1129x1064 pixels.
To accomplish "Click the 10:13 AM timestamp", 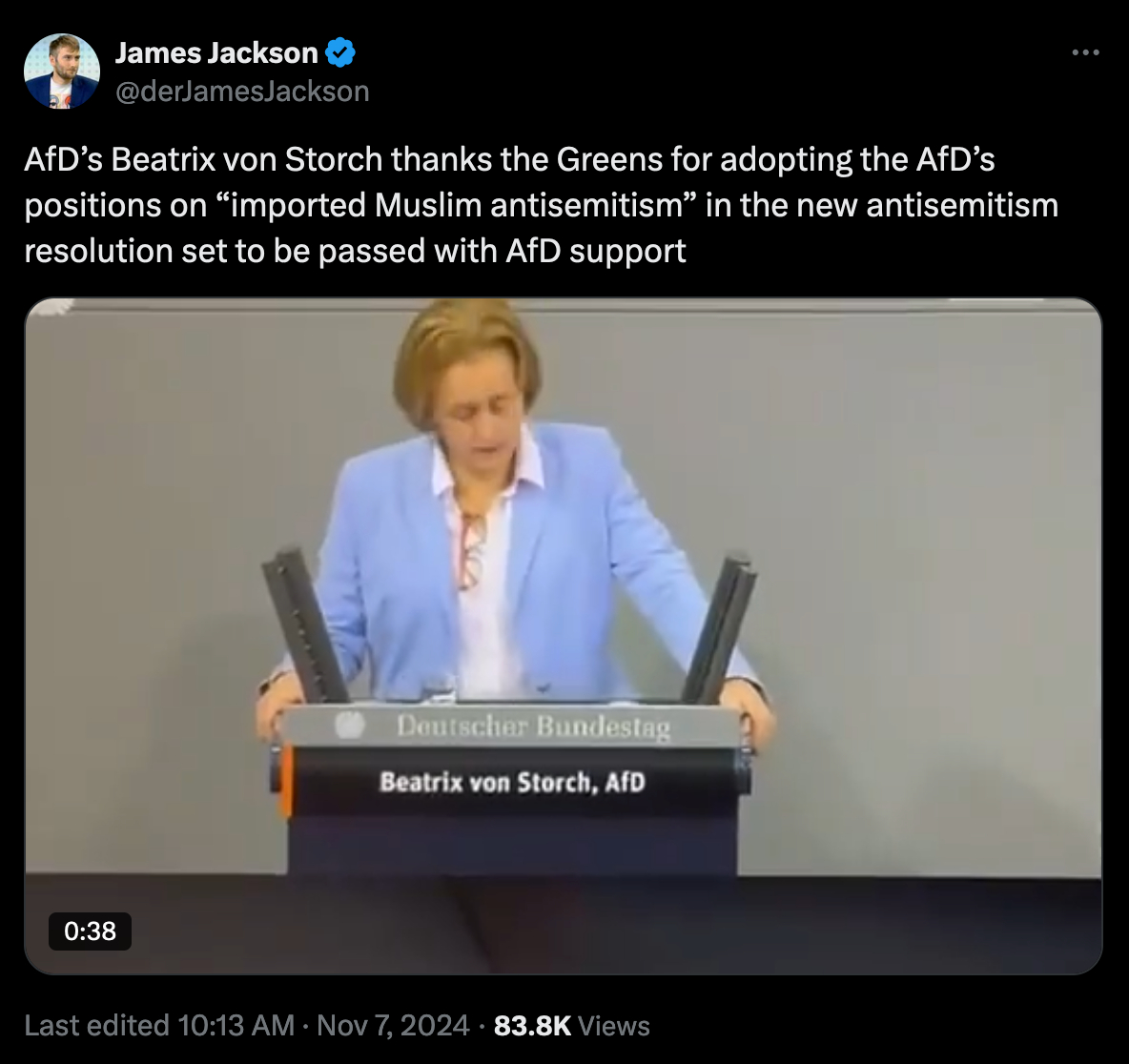I will coord(236,1025).
